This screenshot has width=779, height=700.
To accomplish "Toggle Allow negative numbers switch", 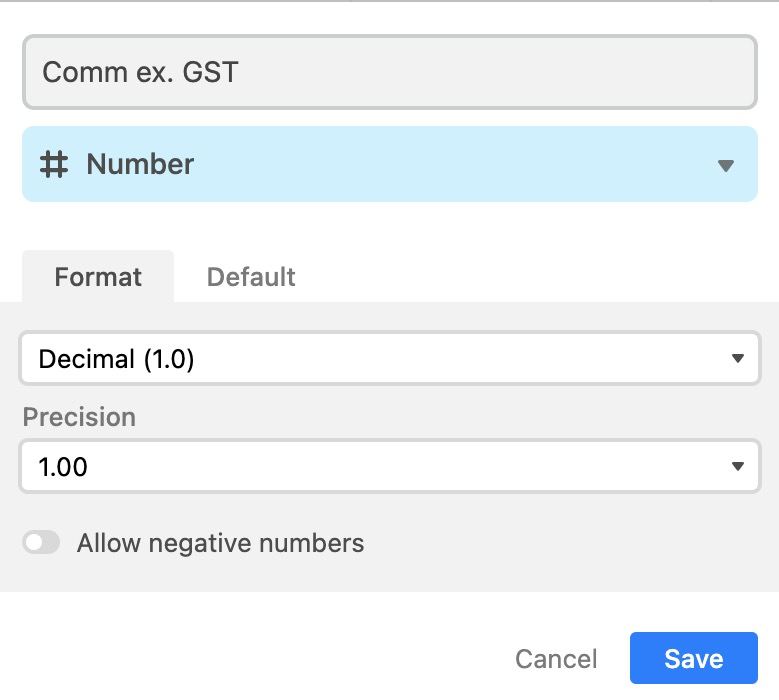I will pyautogui.click(x=41, y=542).
